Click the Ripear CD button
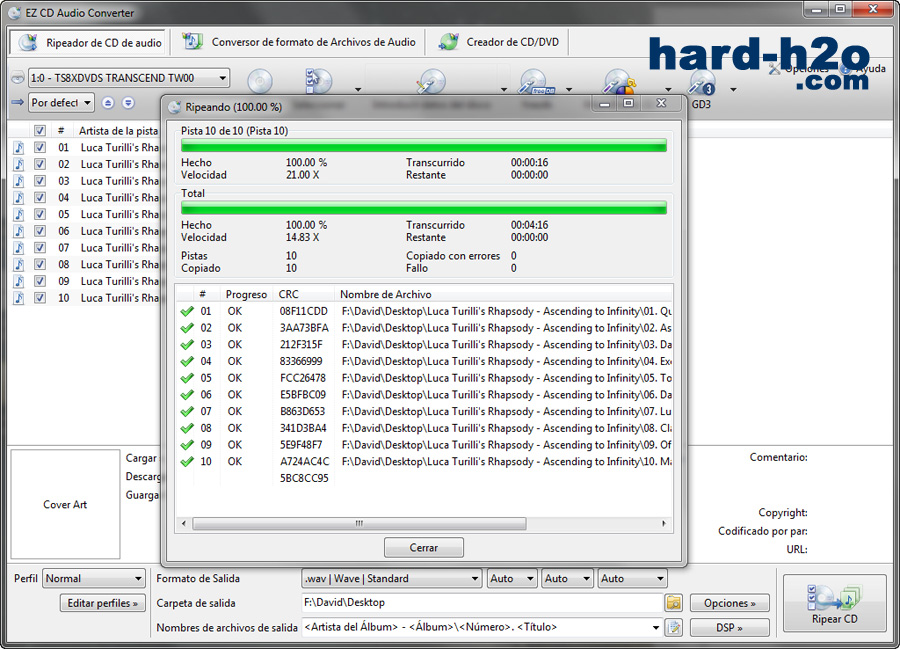This screenshot has height=649, width=900. (835, 604)
